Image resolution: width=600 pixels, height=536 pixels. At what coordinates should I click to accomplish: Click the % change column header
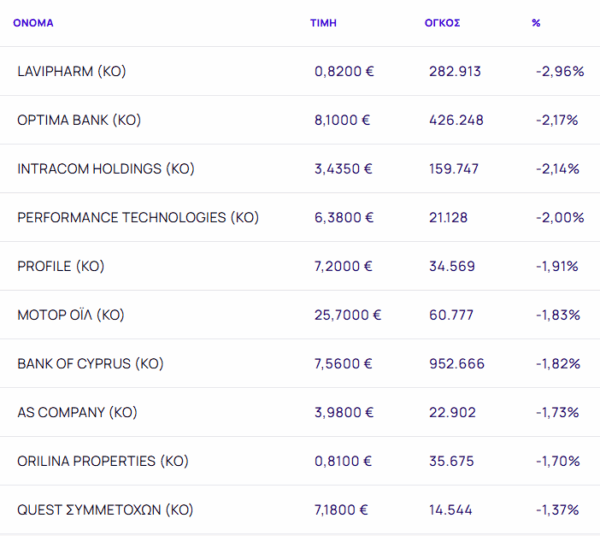click(x=536, y=22)
